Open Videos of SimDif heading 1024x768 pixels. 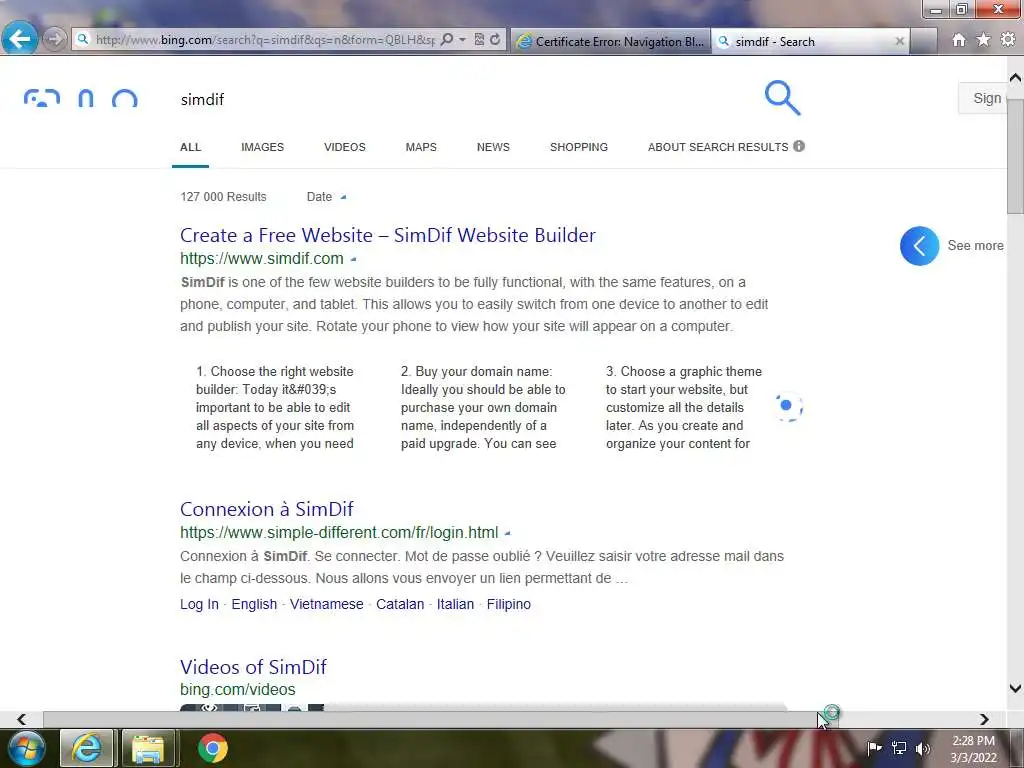[253, 667]
